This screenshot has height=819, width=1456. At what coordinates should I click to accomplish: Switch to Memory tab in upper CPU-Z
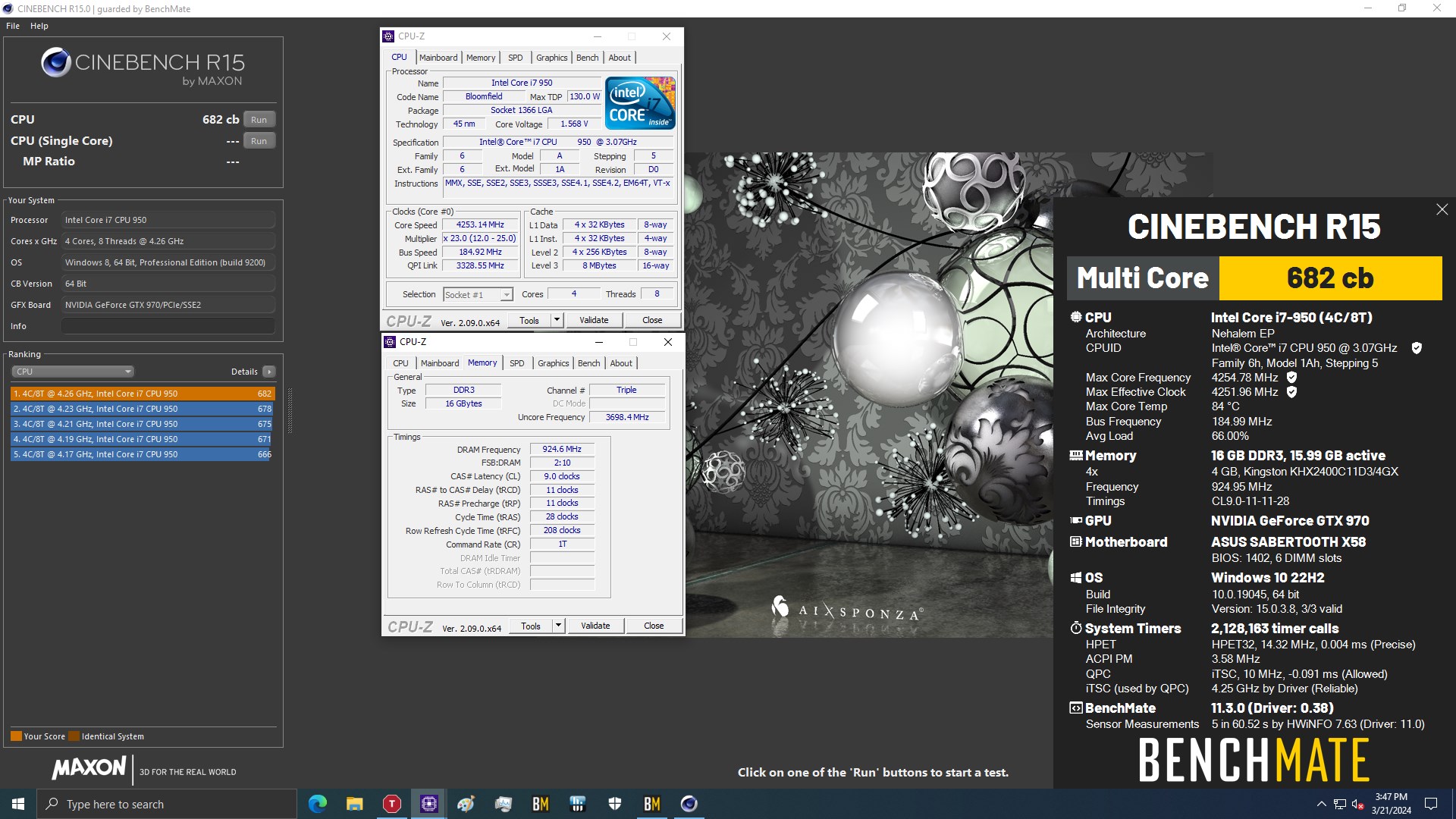[481, 58]
